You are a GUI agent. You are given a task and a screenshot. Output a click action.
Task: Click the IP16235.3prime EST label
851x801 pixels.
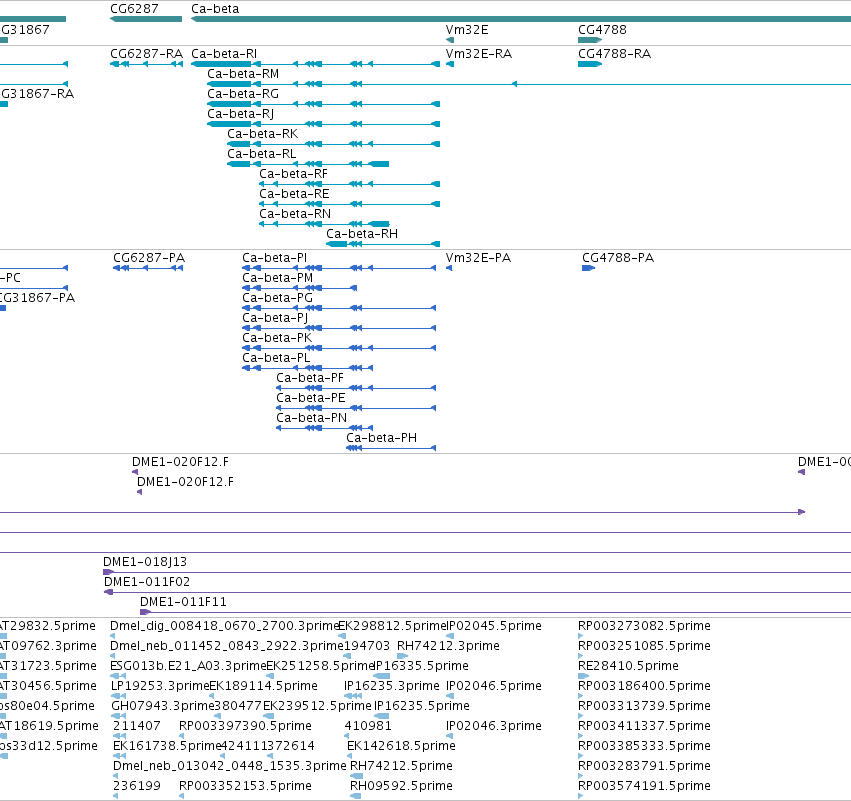coord(392,686)
